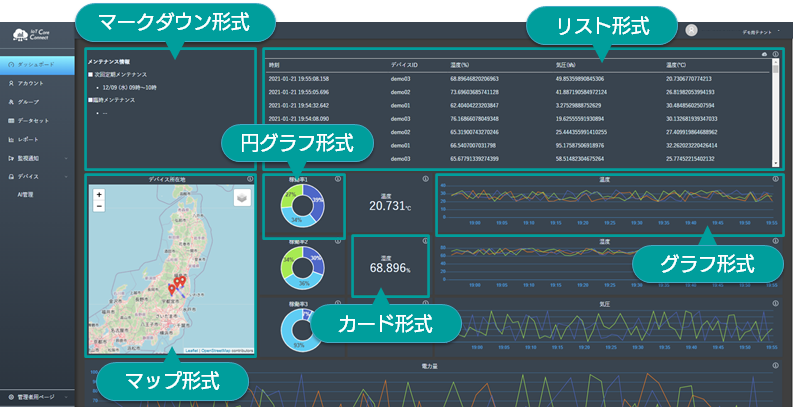Click the 20.731℃ temperature card value
The height and width of the screenshot is (412, 793).
(390, 206)
